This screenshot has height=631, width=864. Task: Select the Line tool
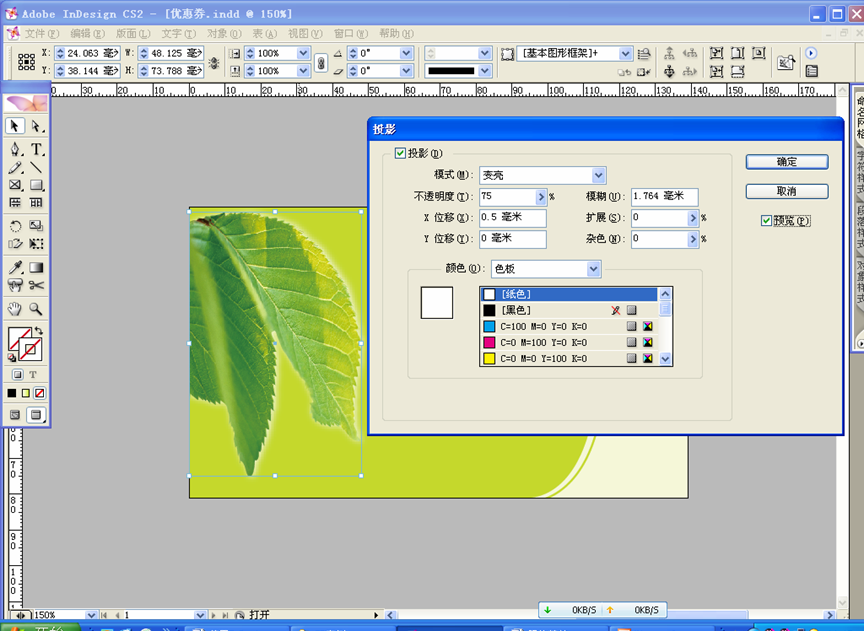tap(36, 167)
